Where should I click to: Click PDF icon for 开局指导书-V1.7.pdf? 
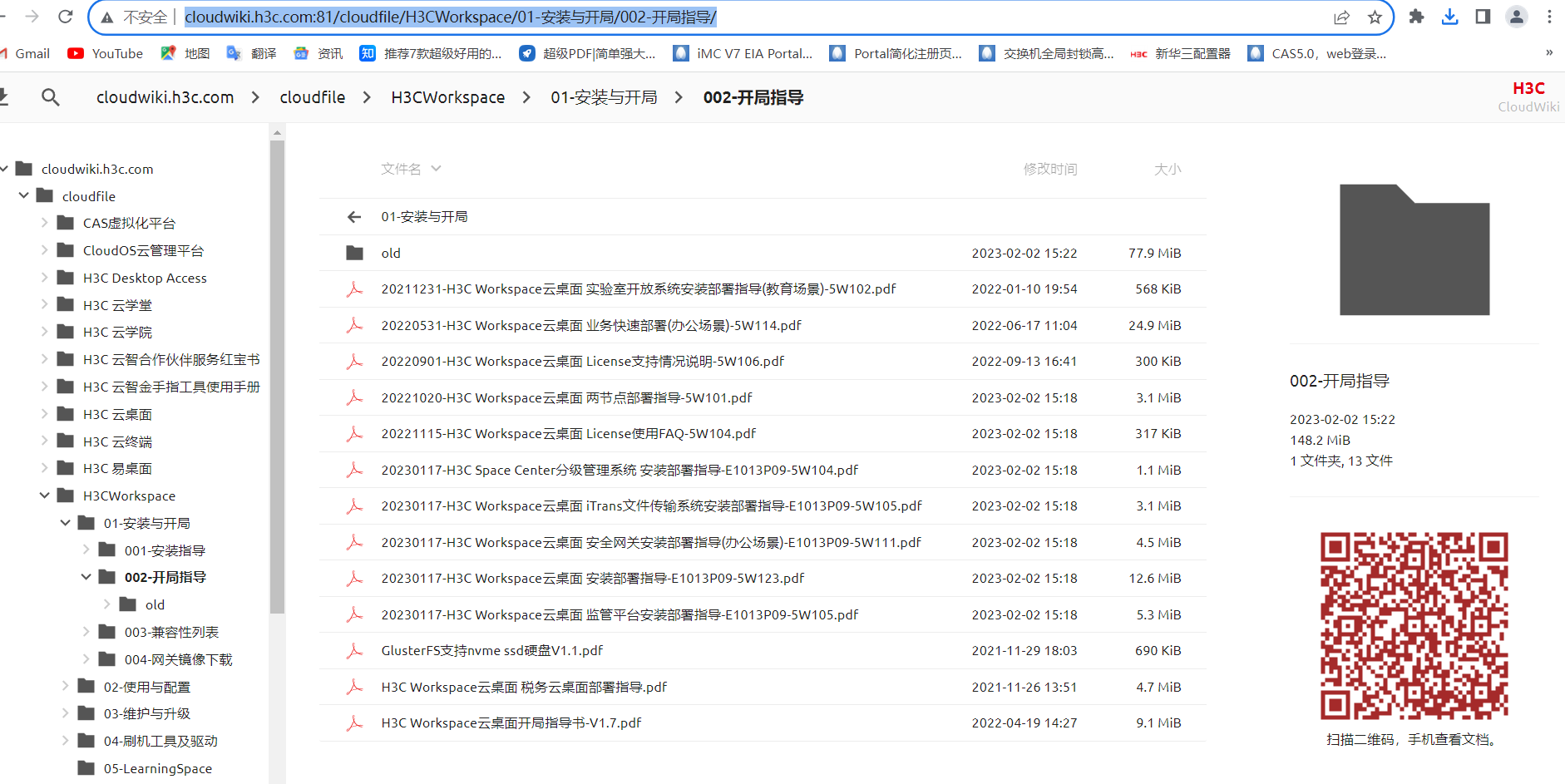point(354,722)
